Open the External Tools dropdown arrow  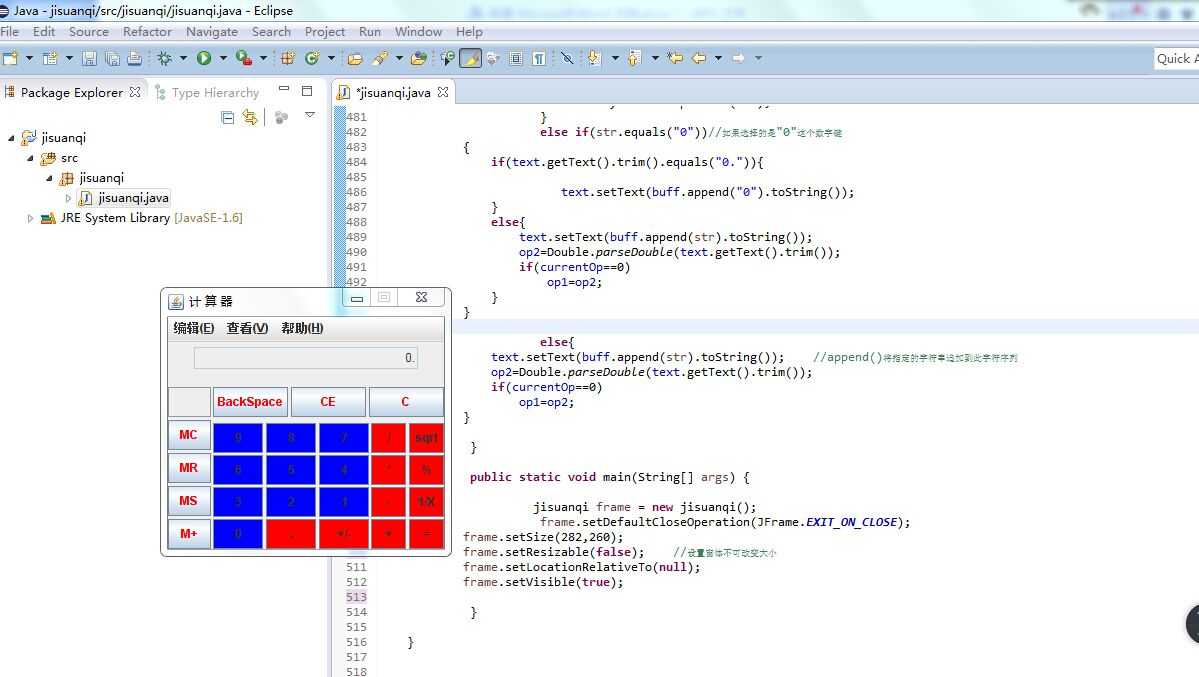point(263,58)
